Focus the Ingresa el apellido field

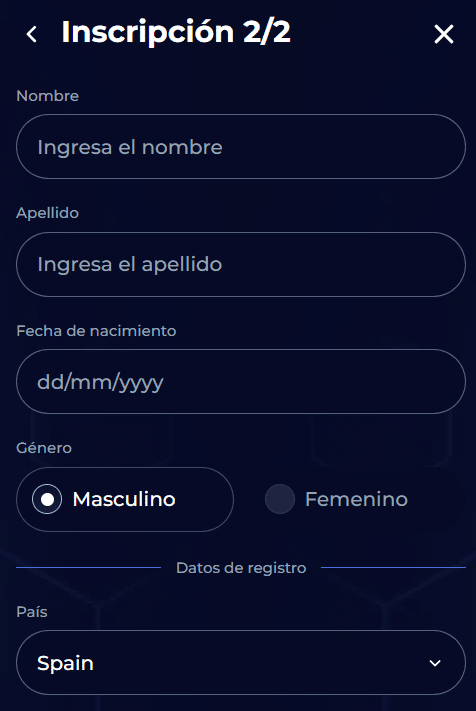pyautogui.click(x=241, y=264)
